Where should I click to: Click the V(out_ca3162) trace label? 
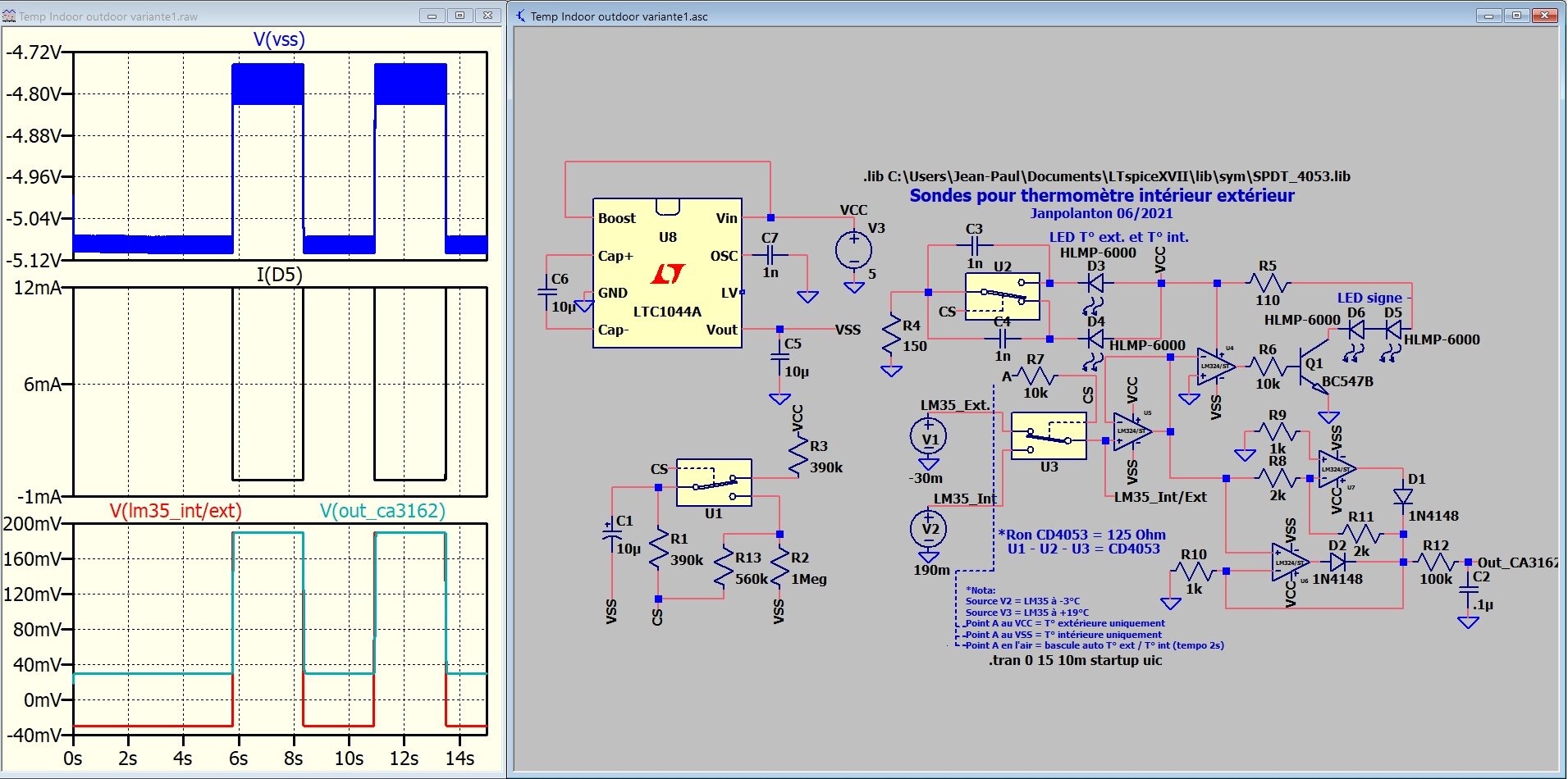click(x=382, y=511)
